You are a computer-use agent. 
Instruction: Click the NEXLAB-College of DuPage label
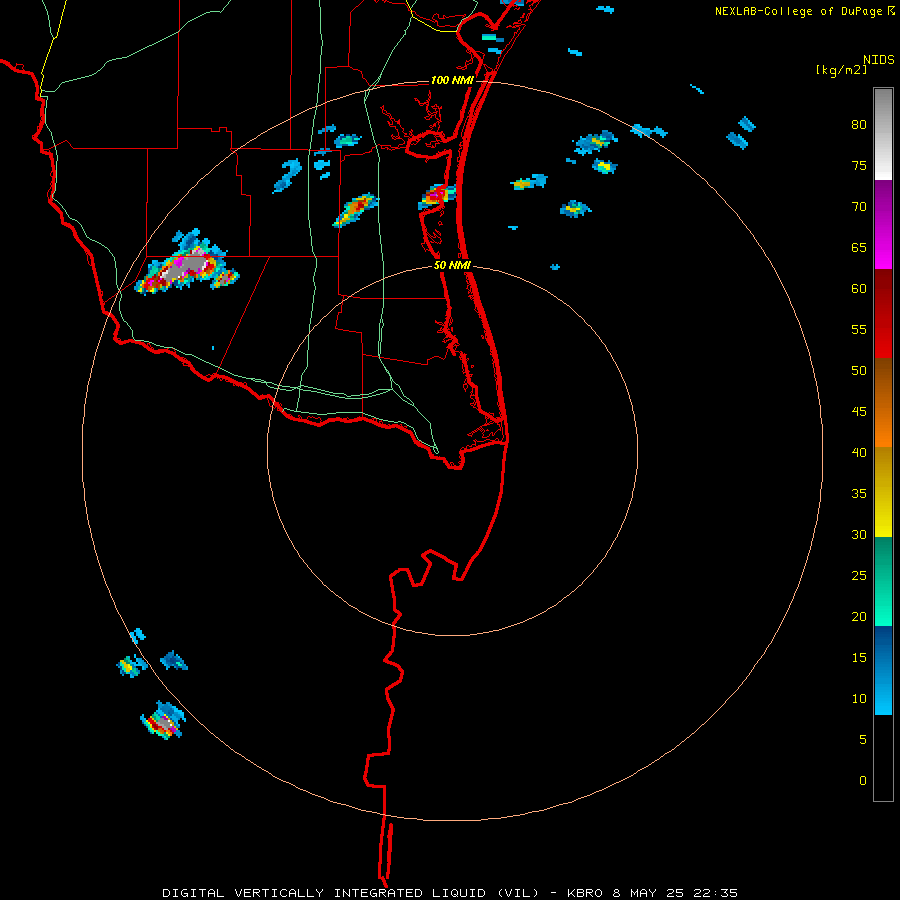click(798, 11)
